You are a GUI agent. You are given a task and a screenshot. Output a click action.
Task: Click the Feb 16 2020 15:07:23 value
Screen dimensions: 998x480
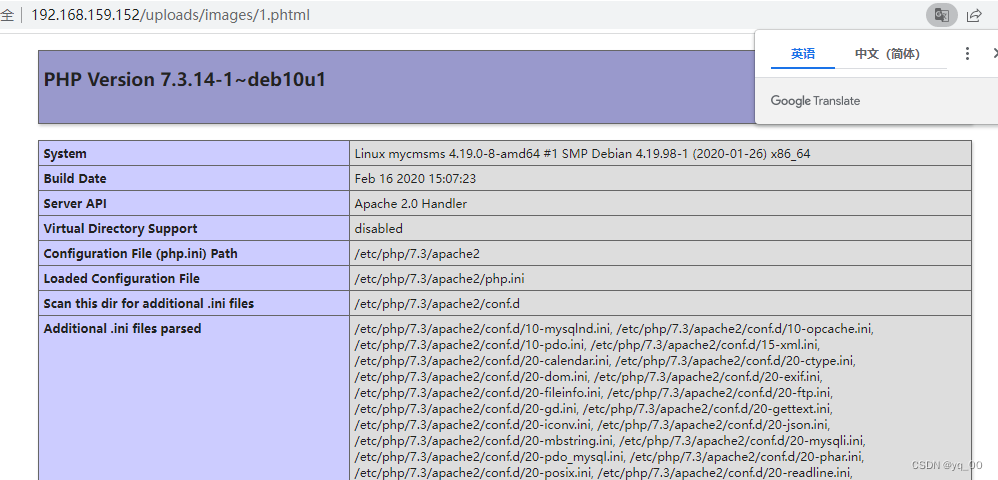(x=415, y=179)
